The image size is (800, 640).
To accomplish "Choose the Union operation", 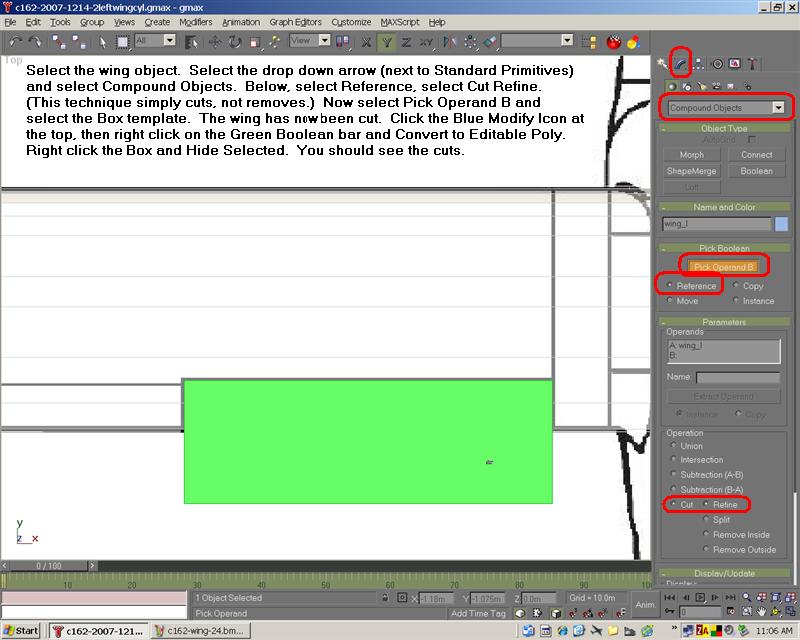I will point(686,446).
